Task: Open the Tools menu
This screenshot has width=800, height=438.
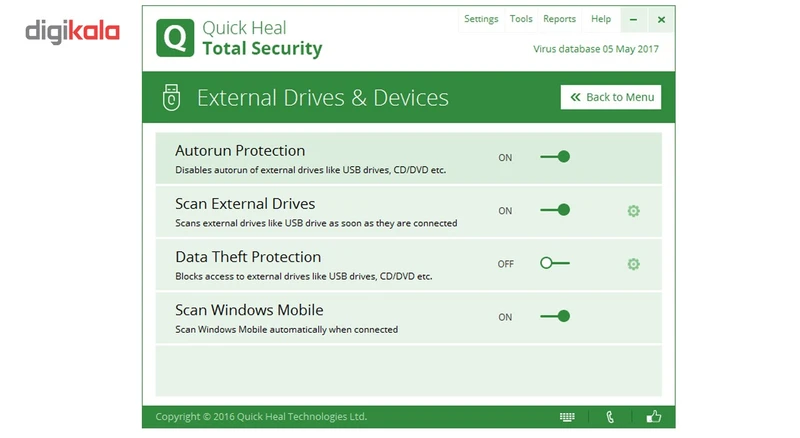Action: 521,19
